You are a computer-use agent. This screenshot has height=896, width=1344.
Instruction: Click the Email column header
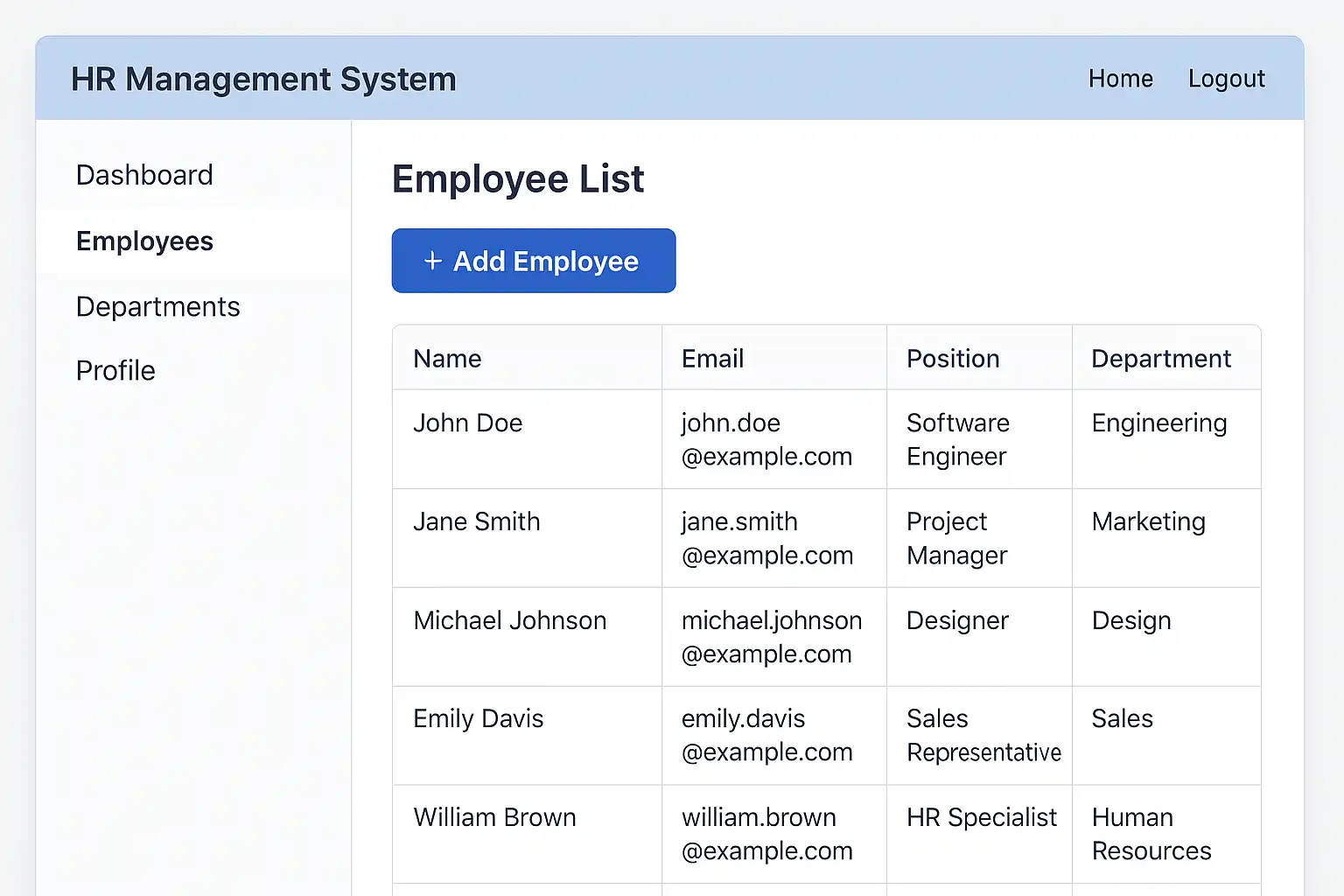click(712, 359)
